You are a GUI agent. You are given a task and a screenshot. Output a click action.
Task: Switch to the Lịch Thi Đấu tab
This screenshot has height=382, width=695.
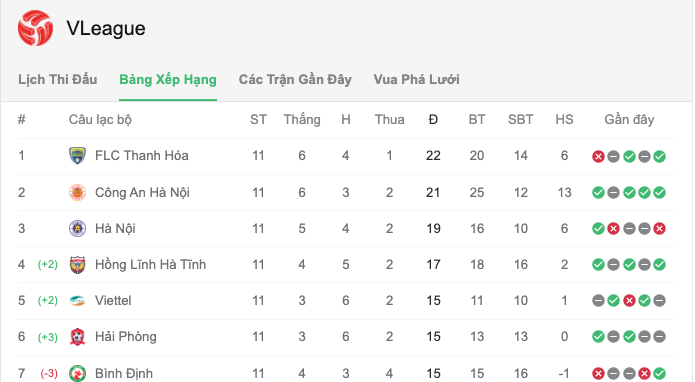pyautogui.click(x=58, y=80)
